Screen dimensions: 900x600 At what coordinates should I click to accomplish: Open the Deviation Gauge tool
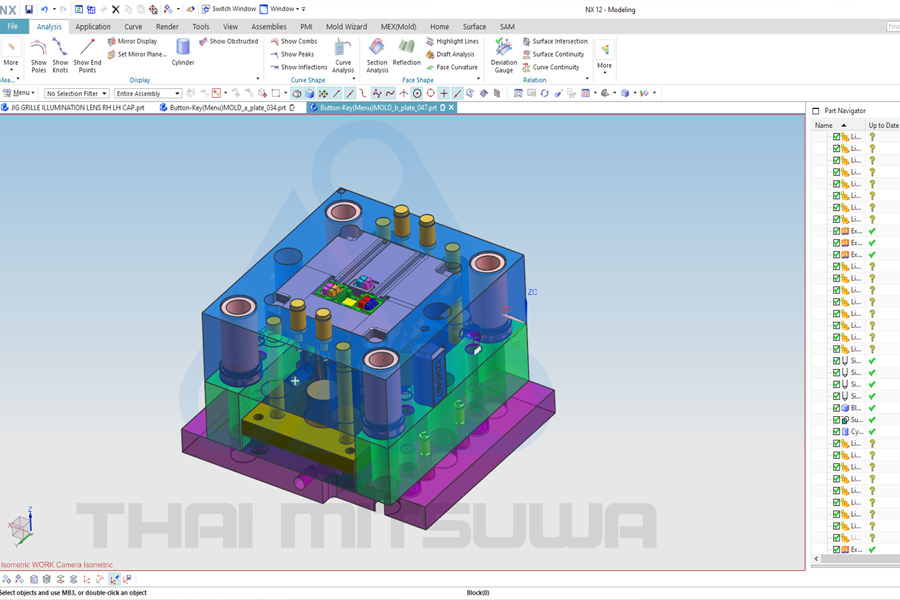coord(503,55)
